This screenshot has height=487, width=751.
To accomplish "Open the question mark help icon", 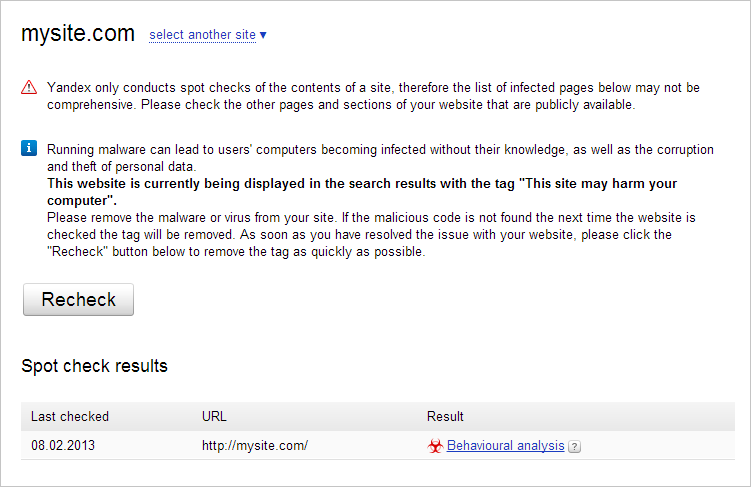I will [574, 446].
